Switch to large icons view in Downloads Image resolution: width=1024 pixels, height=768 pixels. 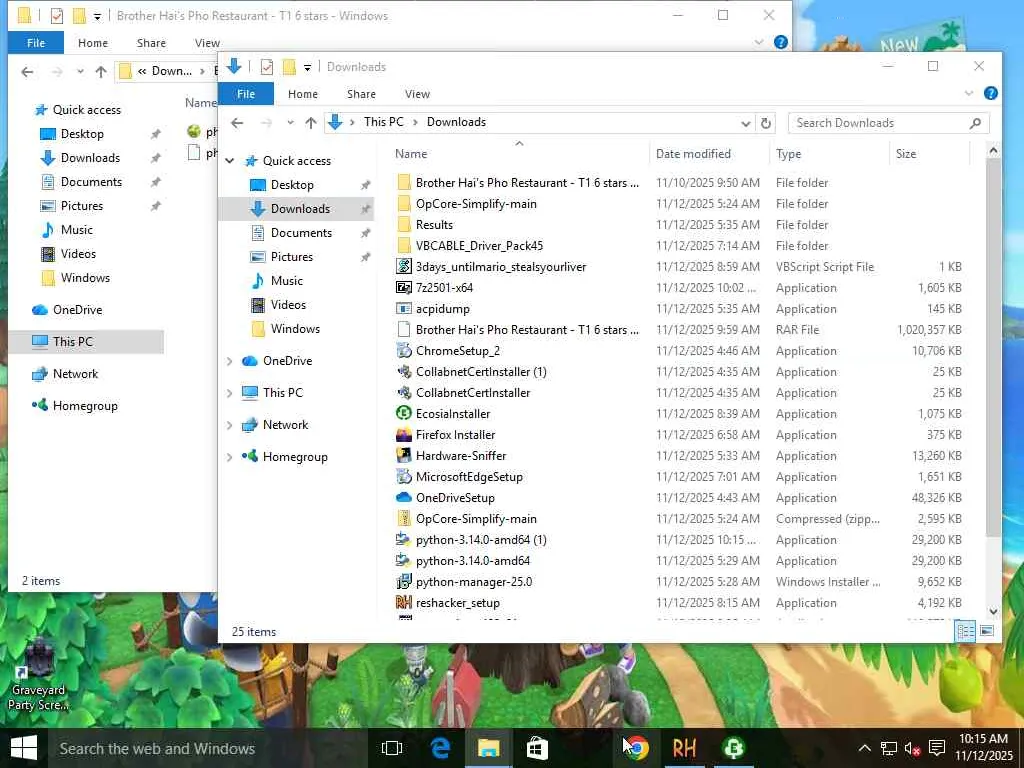[x=987, y=631]
